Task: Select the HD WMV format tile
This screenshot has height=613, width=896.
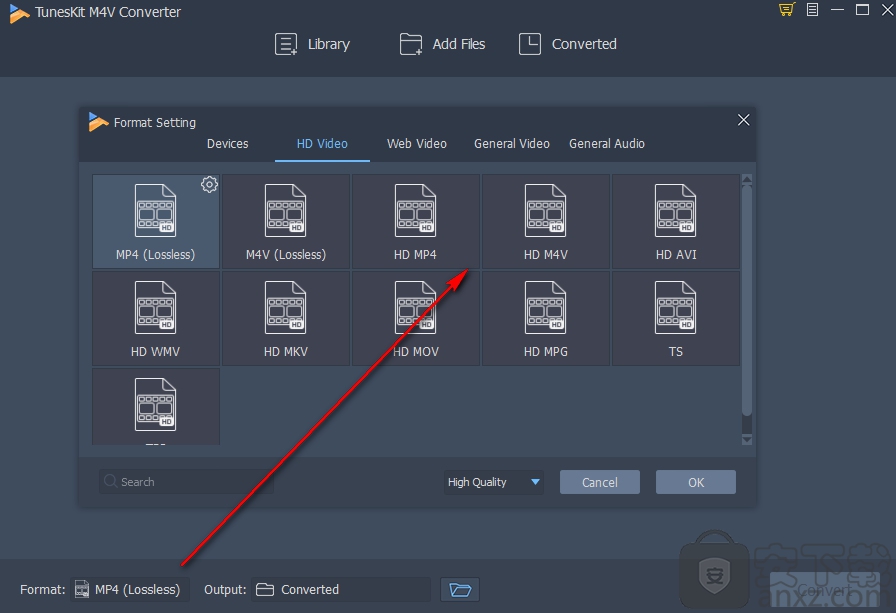Action: tap(155, 319)
